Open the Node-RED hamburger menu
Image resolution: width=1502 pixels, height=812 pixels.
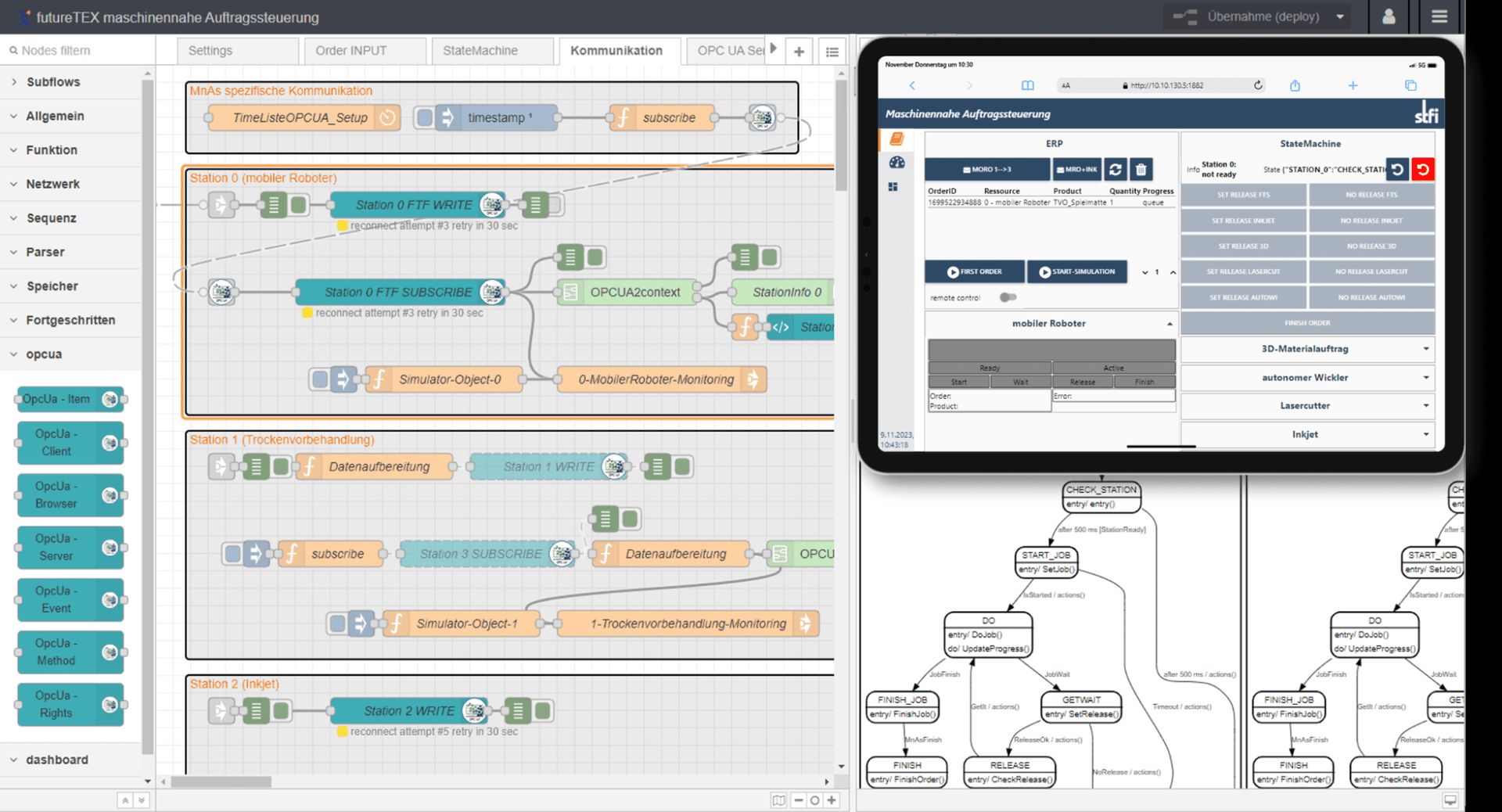1440,16
